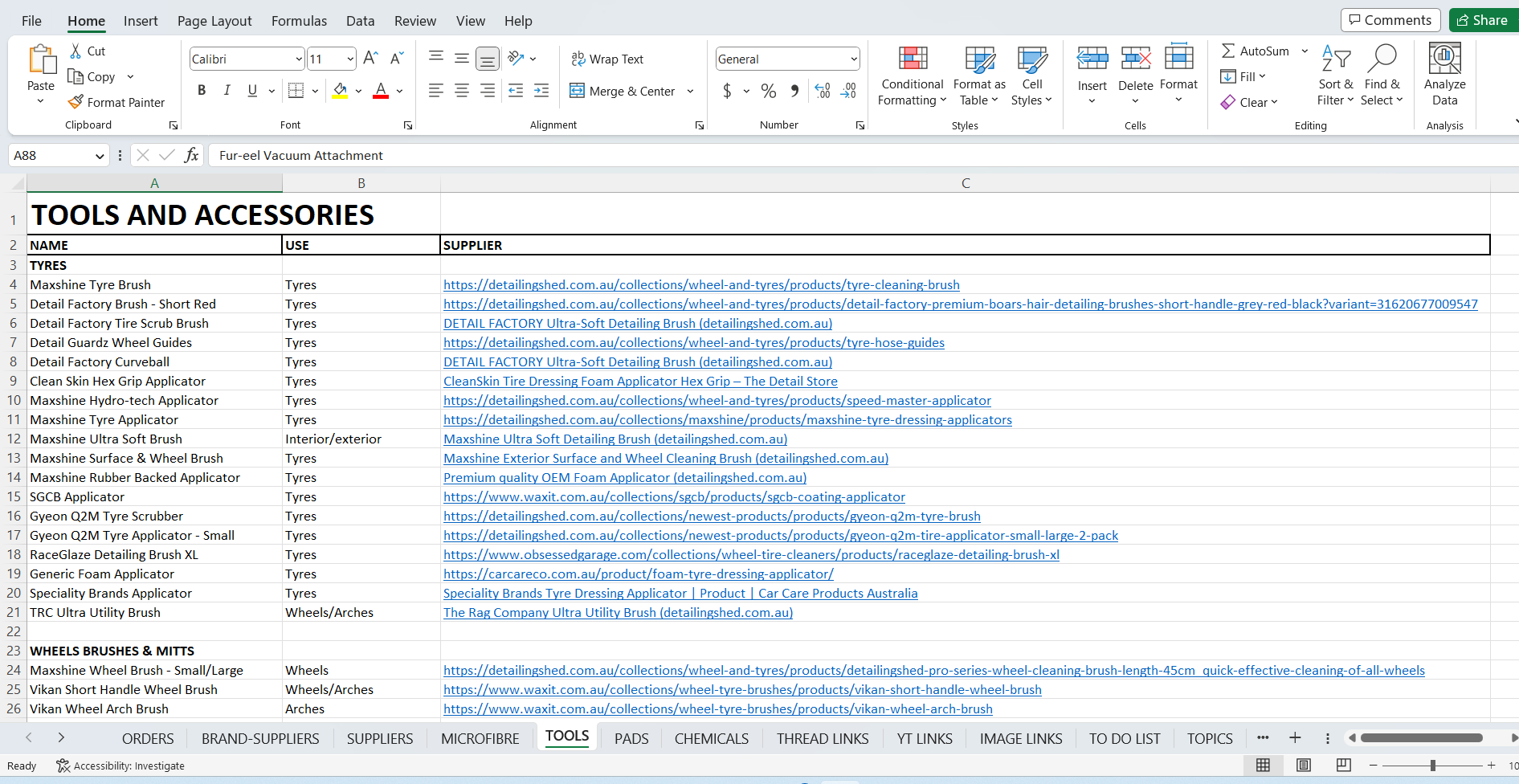Viewport: 1519px width, 784px height.
Task: Adjust the zoom slider handle
Action: tap(1433, 766)
